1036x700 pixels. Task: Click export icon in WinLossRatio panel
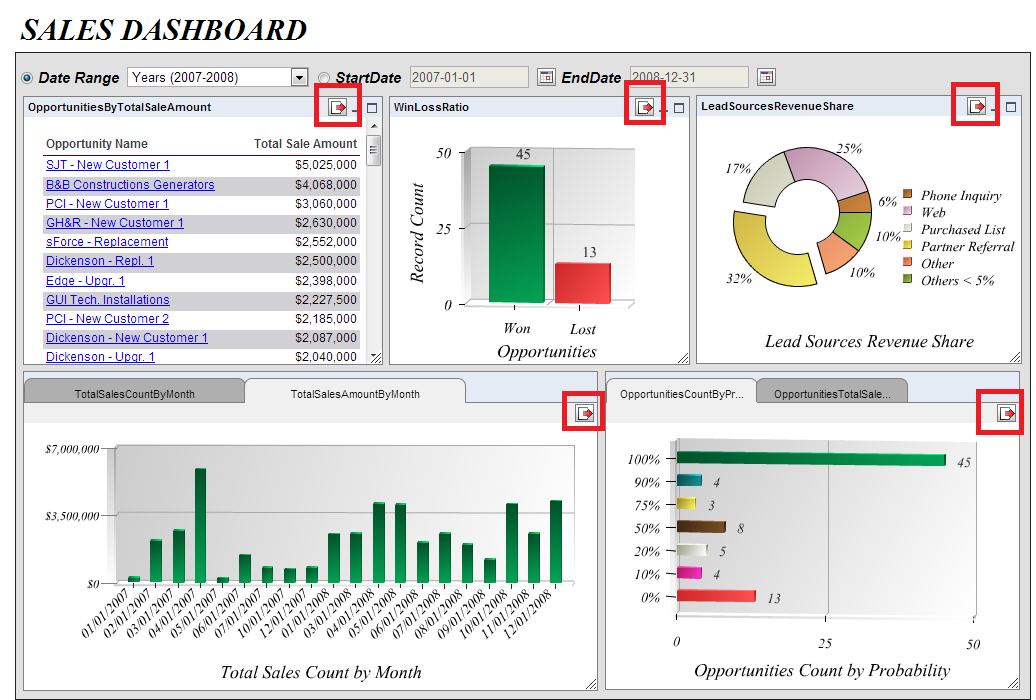pos(645,107)
